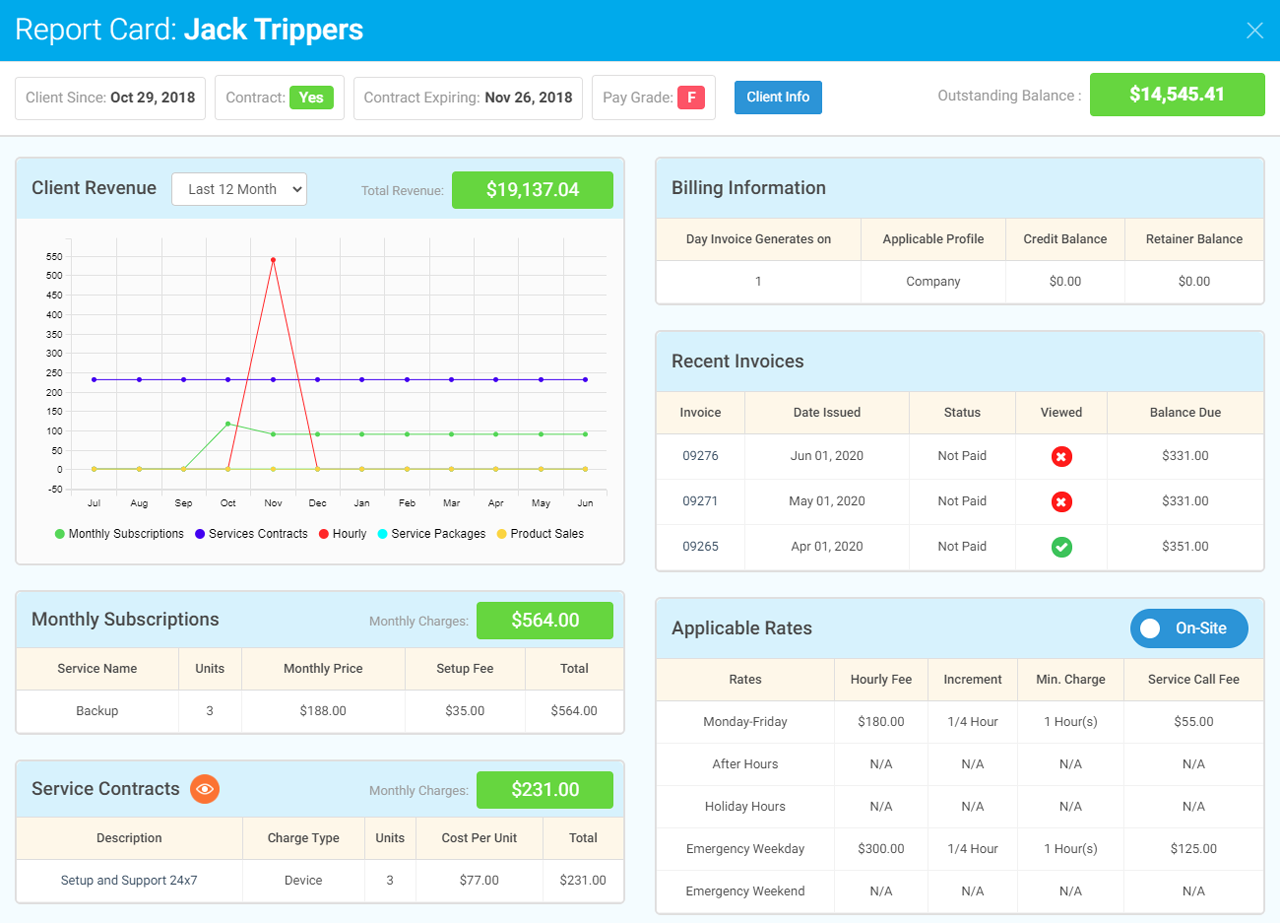The image size is (1280, 923).
Task: Click the Hourly peak point in November
Action: coord(273,260)
